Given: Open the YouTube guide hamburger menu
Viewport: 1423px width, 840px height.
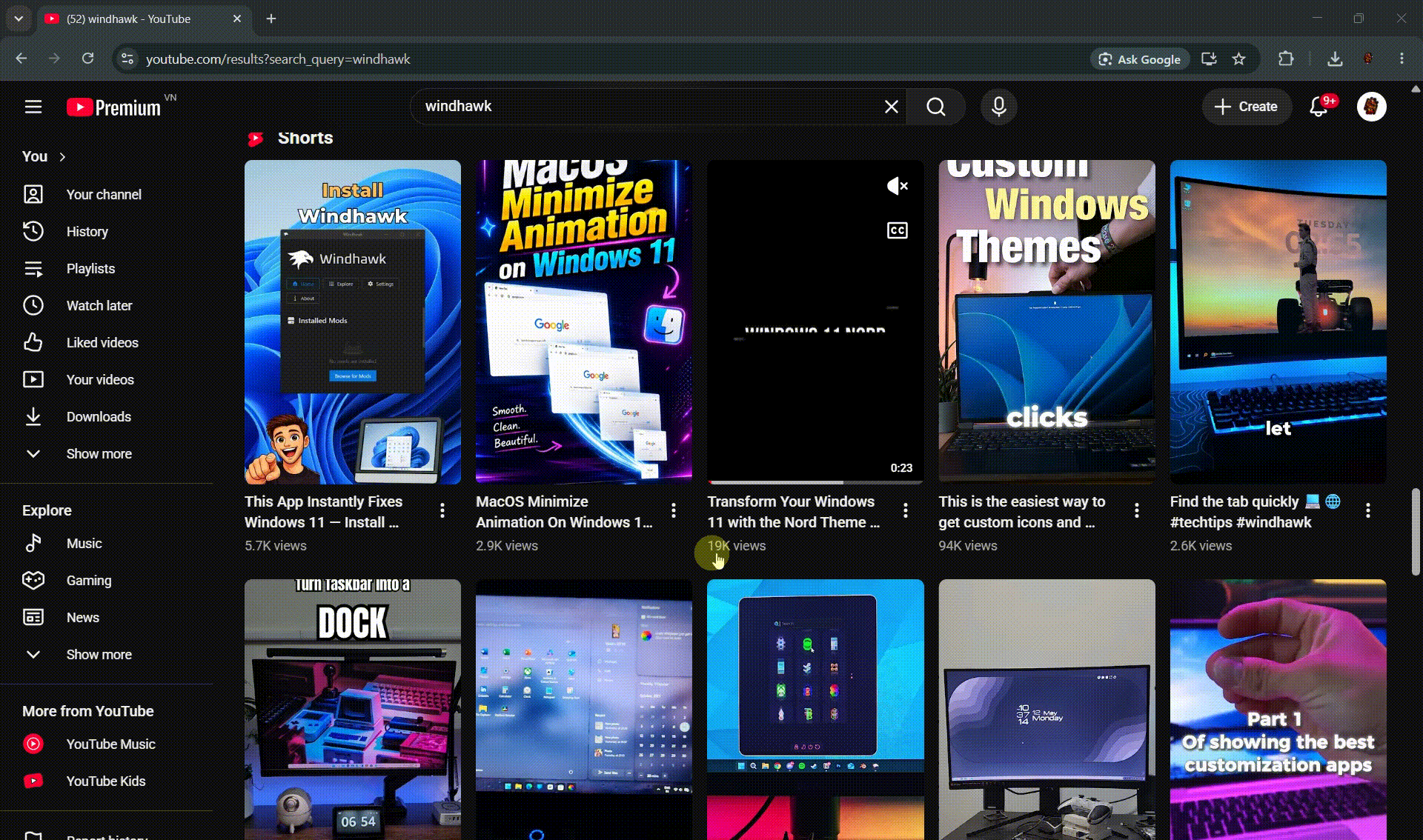Looking at the screenshot, I should [33, 107].
